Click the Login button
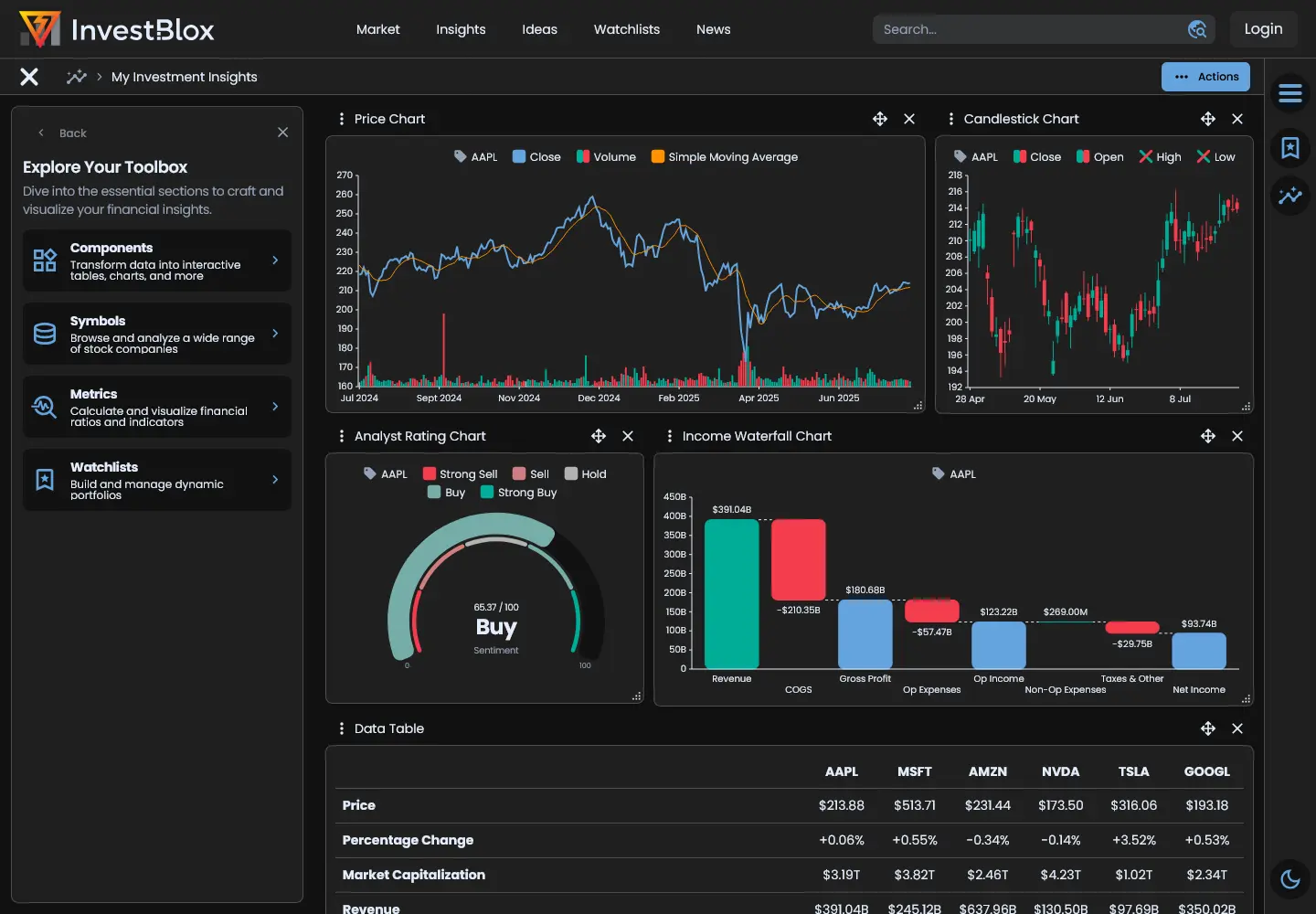Viewport: 1316px width, 914px height. [1263, 29]
